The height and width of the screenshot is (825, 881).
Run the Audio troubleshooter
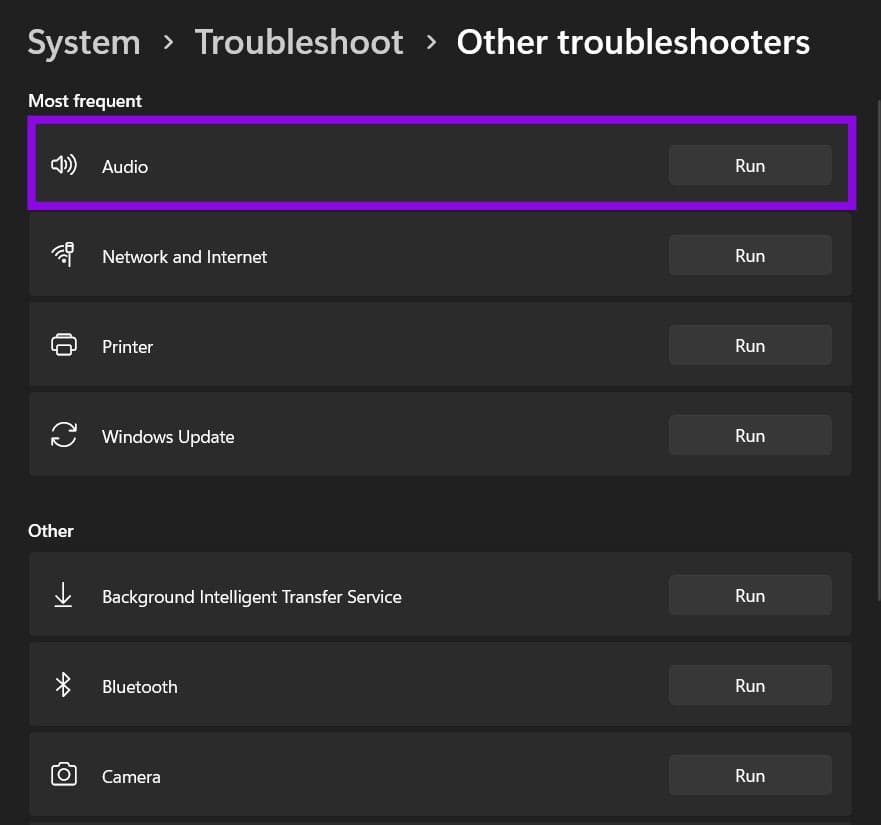(750, 165)
